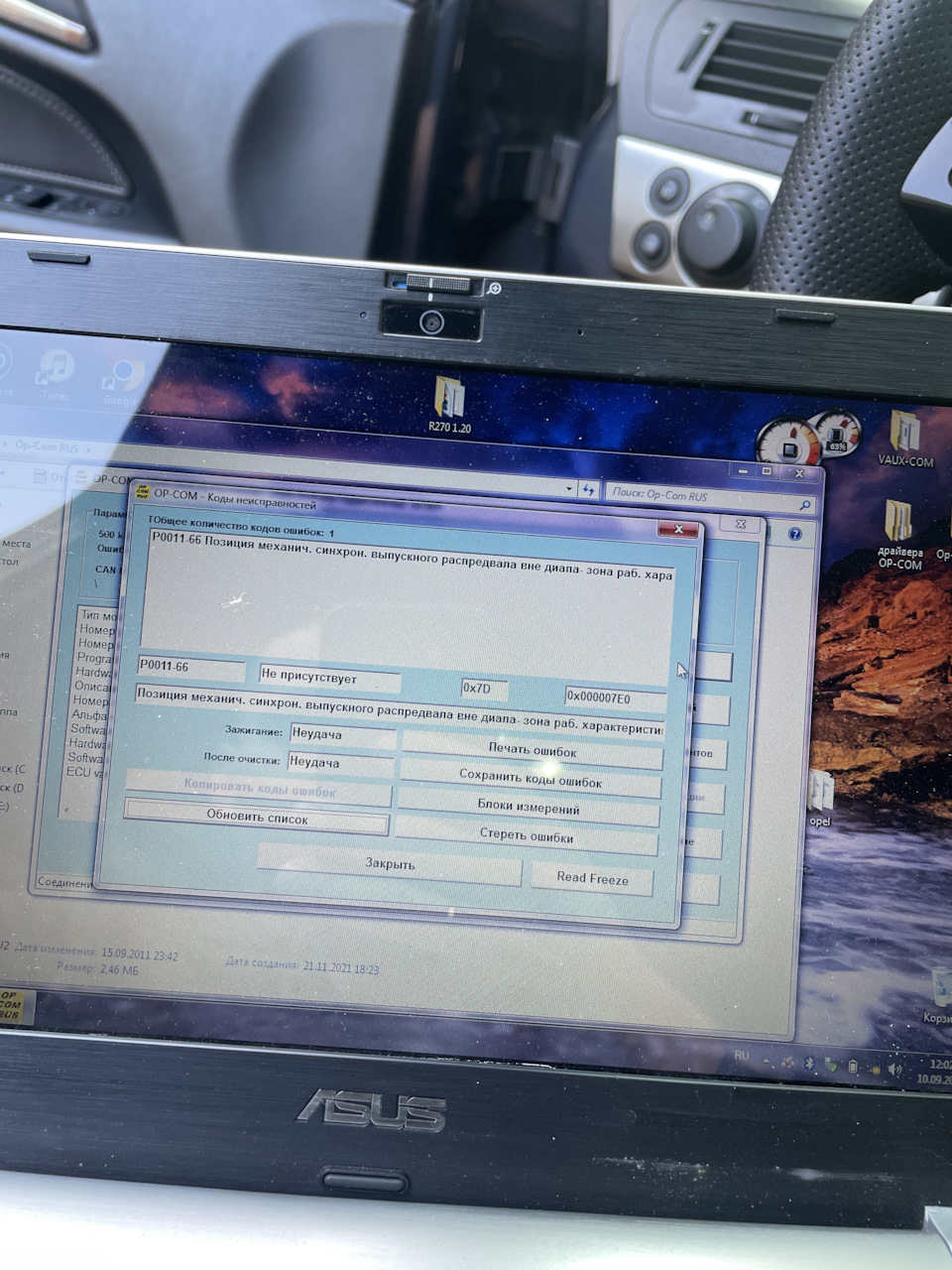Click the fault description field below code
952x1270 pixels.
point(400,711)
